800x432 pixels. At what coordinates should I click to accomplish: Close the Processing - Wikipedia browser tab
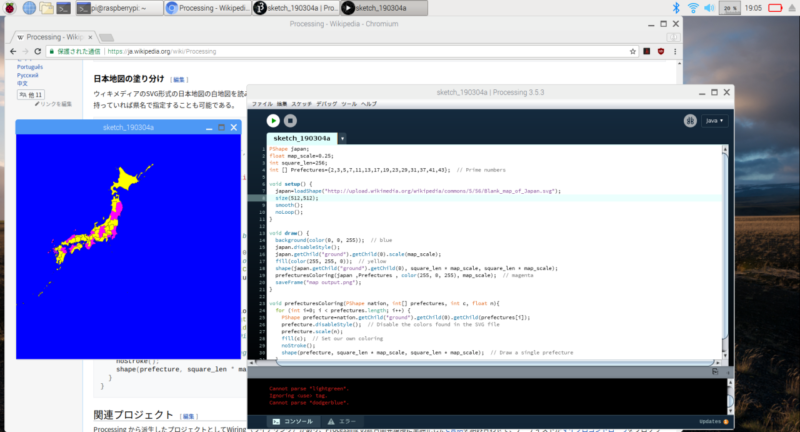pyautogui.click(x=90, y=37)
